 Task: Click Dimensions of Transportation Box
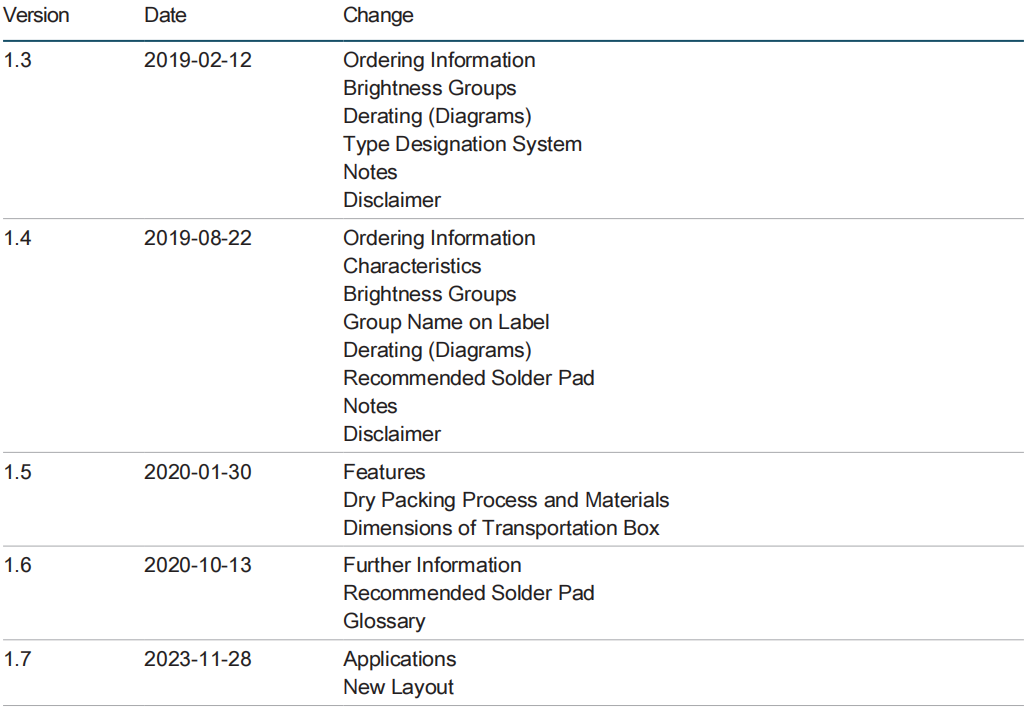(502, 528)
